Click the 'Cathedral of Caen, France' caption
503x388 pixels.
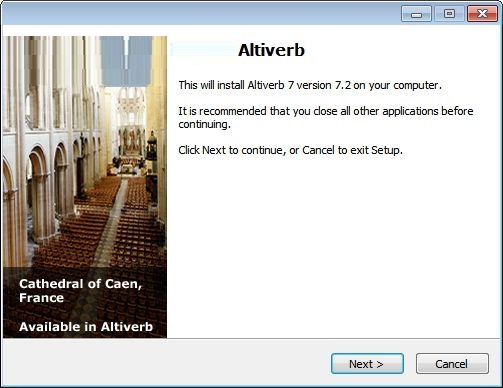[81, 291]
